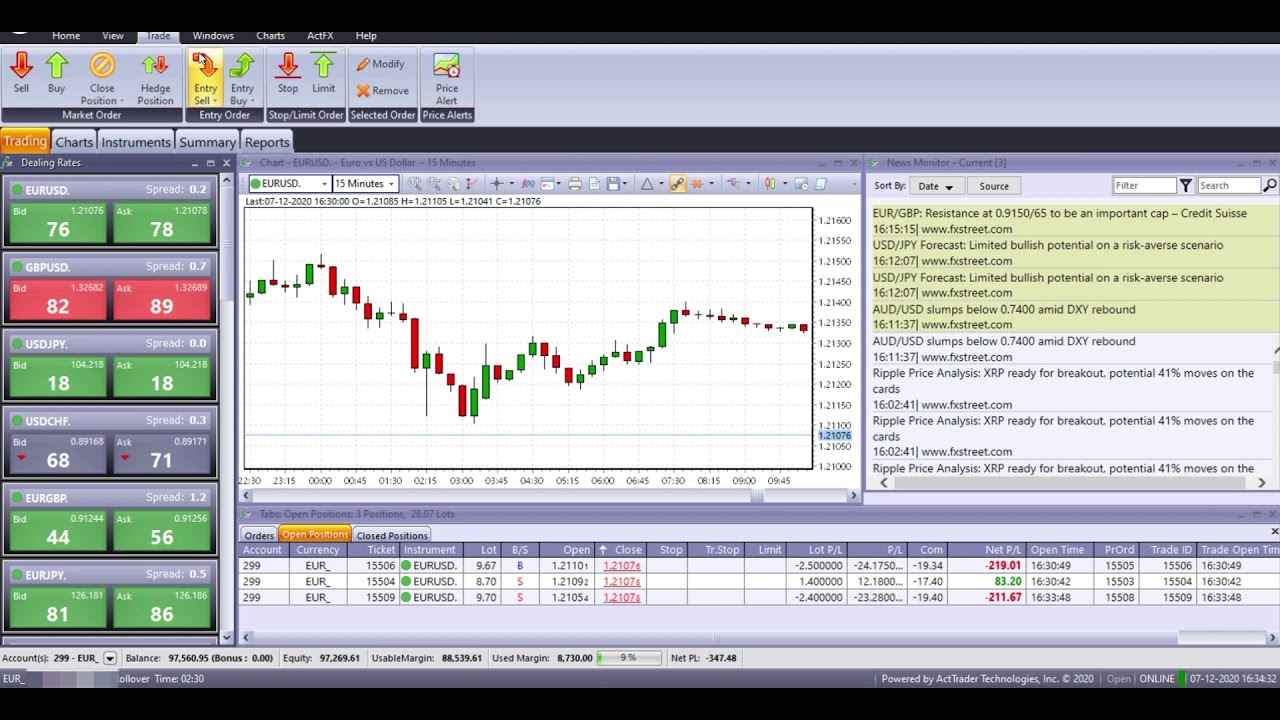Viewport: 1280px width, 720px height.
Task: Click the News Monitor Filter input field
Action: click(x=1145, y=186)
